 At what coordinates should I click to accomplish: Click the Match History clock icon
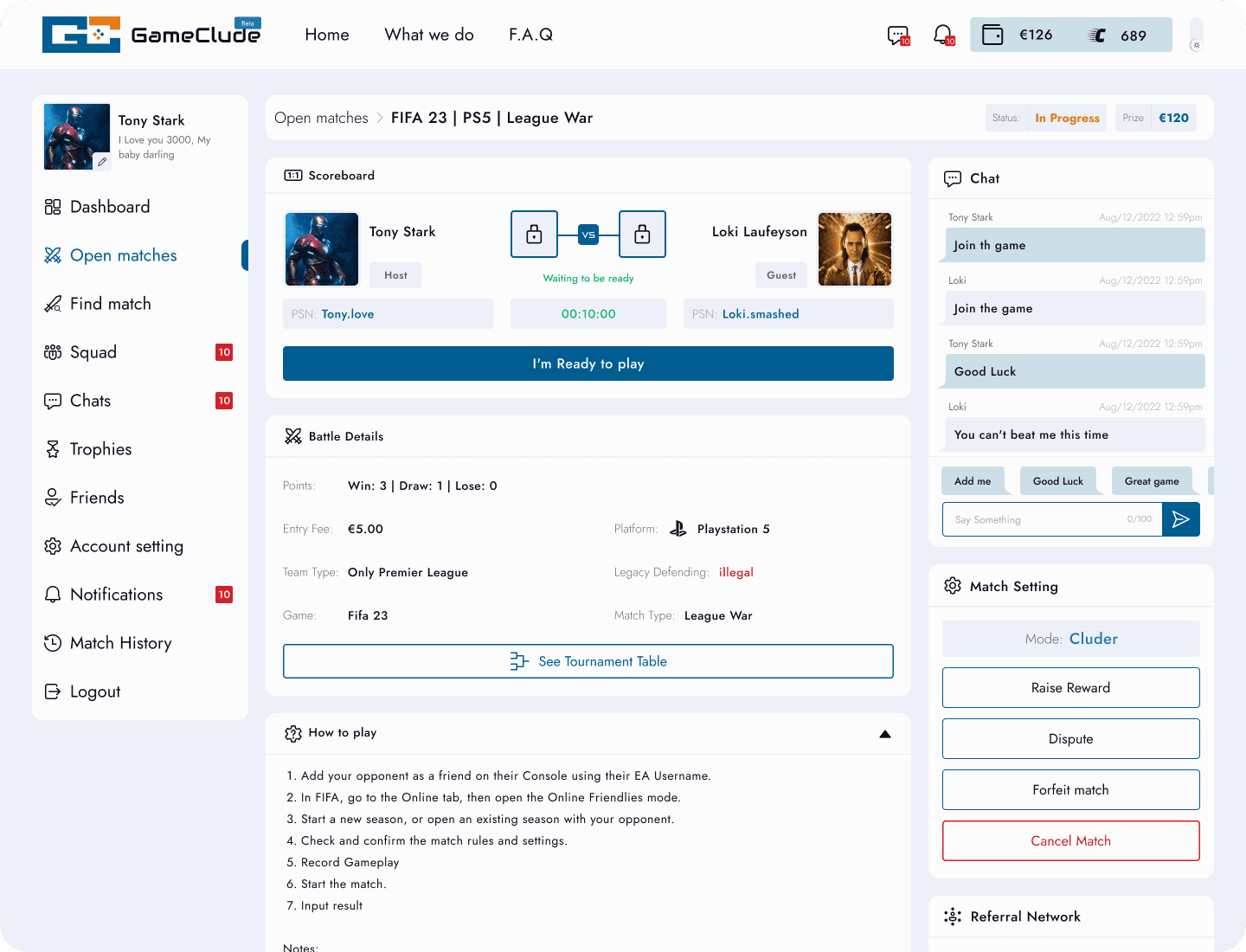[53, 643]
